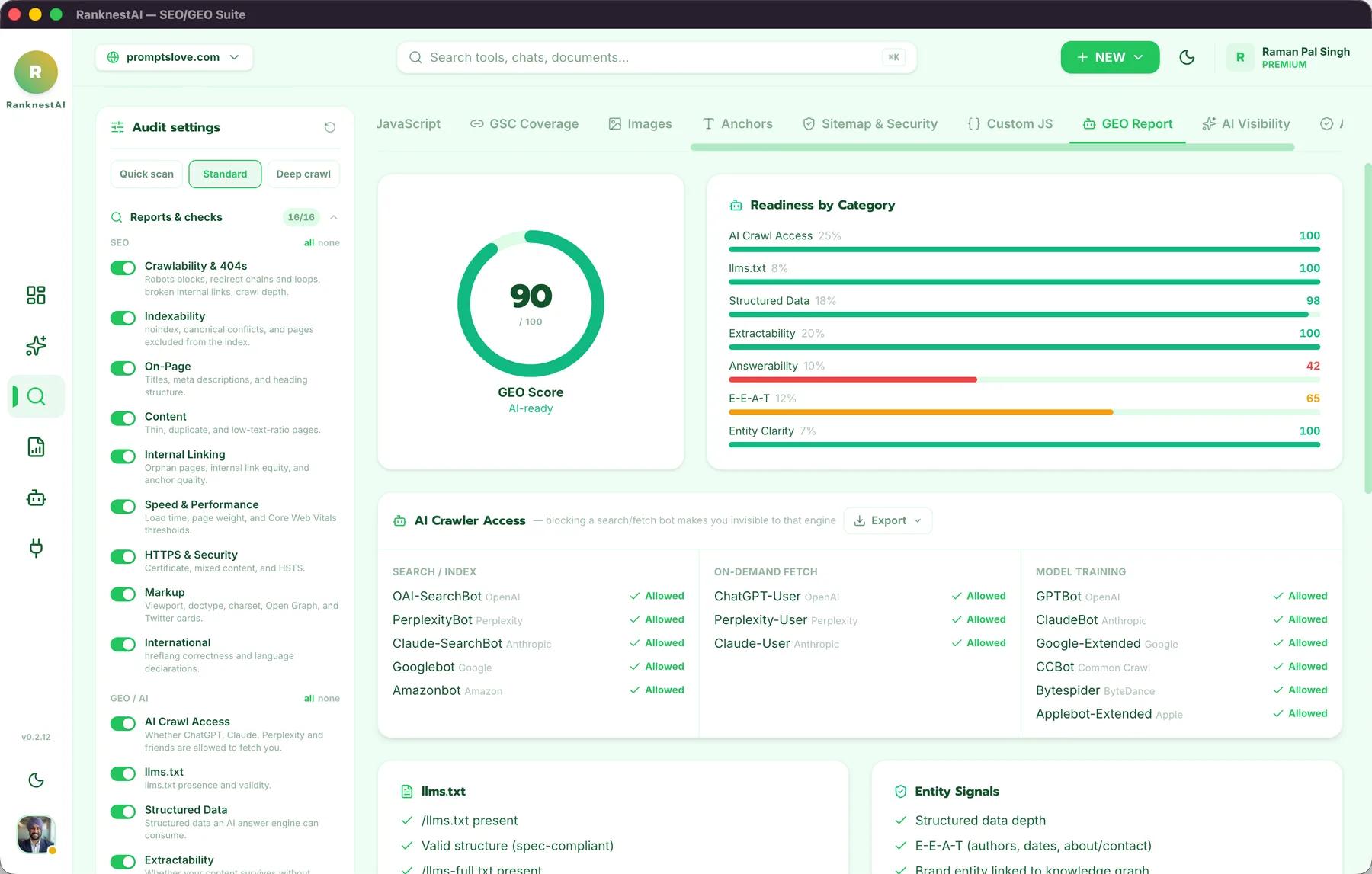Select the Standard scan mode
1372x874 pixels.
point(225,174)
